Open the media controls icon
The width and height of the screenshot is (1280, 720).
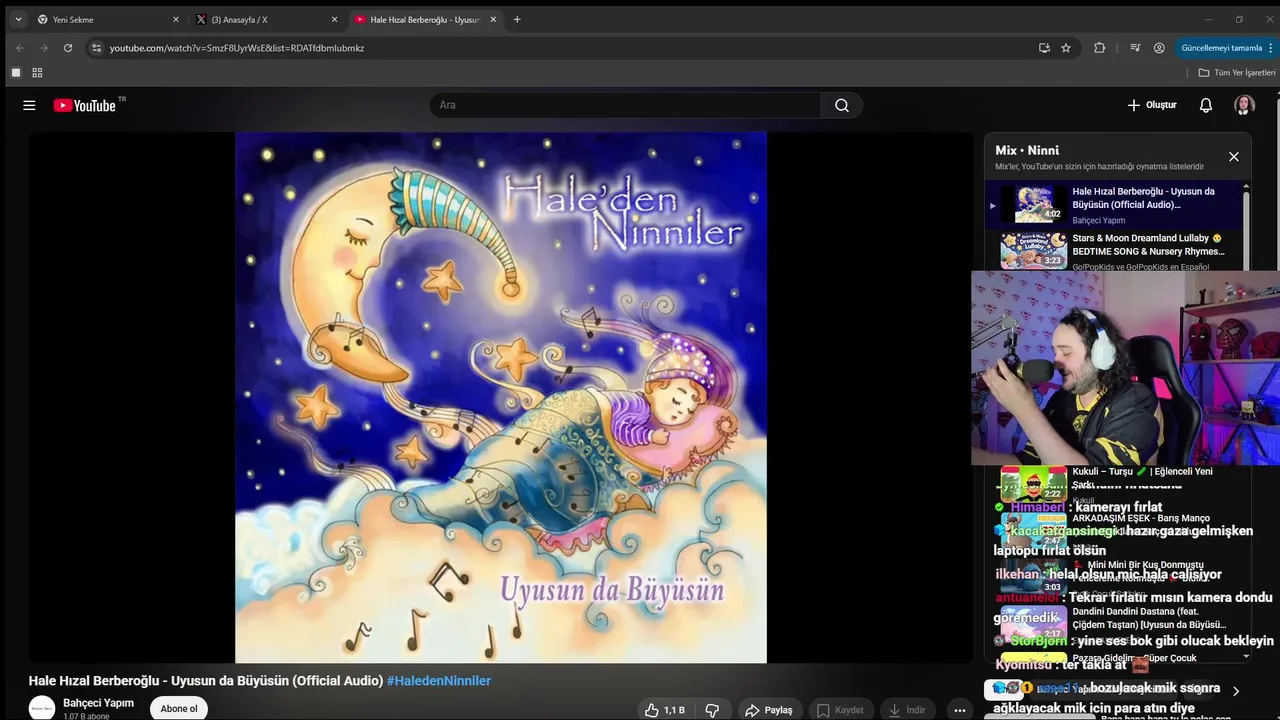pyautogui.click(x=1135, y=48)
